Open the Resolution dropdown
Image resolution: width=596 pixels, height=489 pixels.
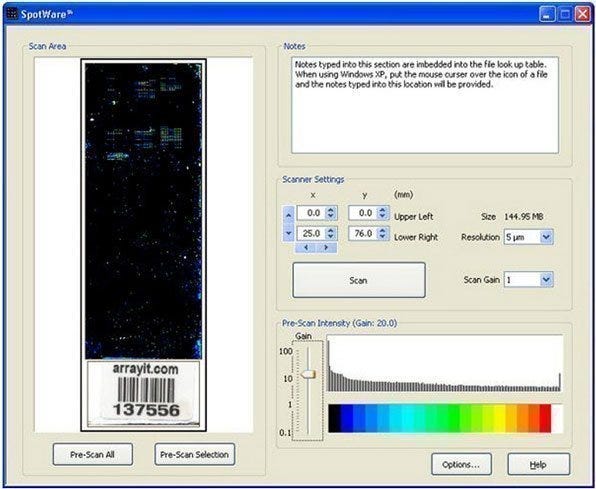(x=546, y=237)
